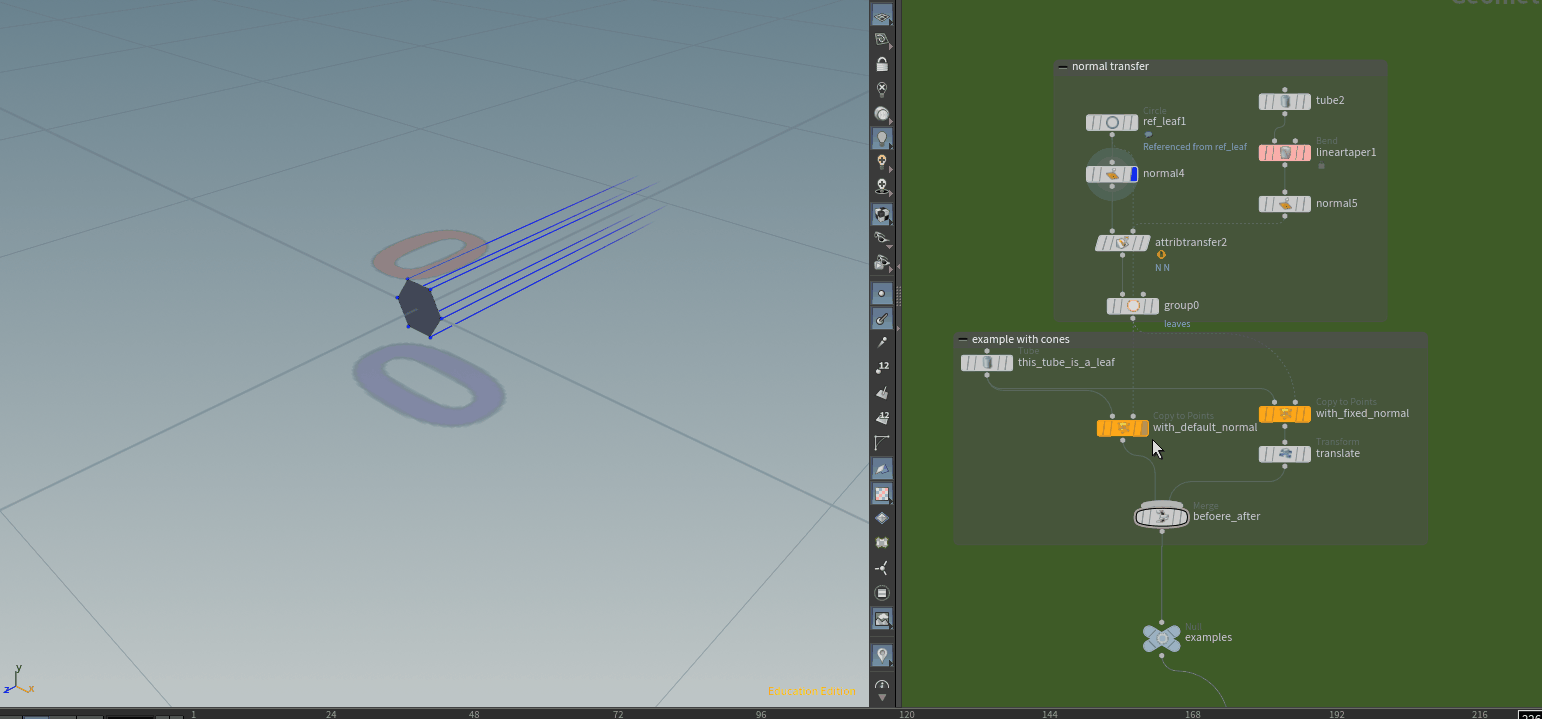
Task: Collapse the 'example with cones' network box
Action: point(962,340)
